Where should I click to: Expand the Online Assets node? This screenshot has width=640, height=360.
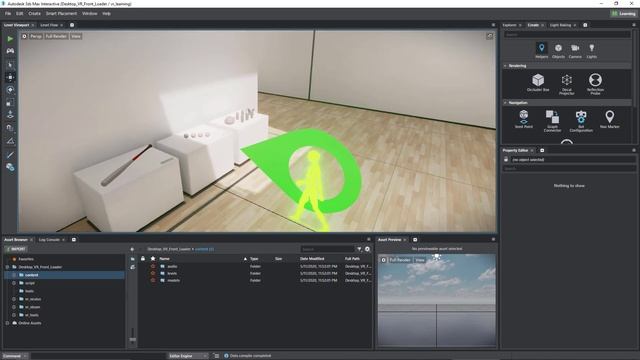7,323
